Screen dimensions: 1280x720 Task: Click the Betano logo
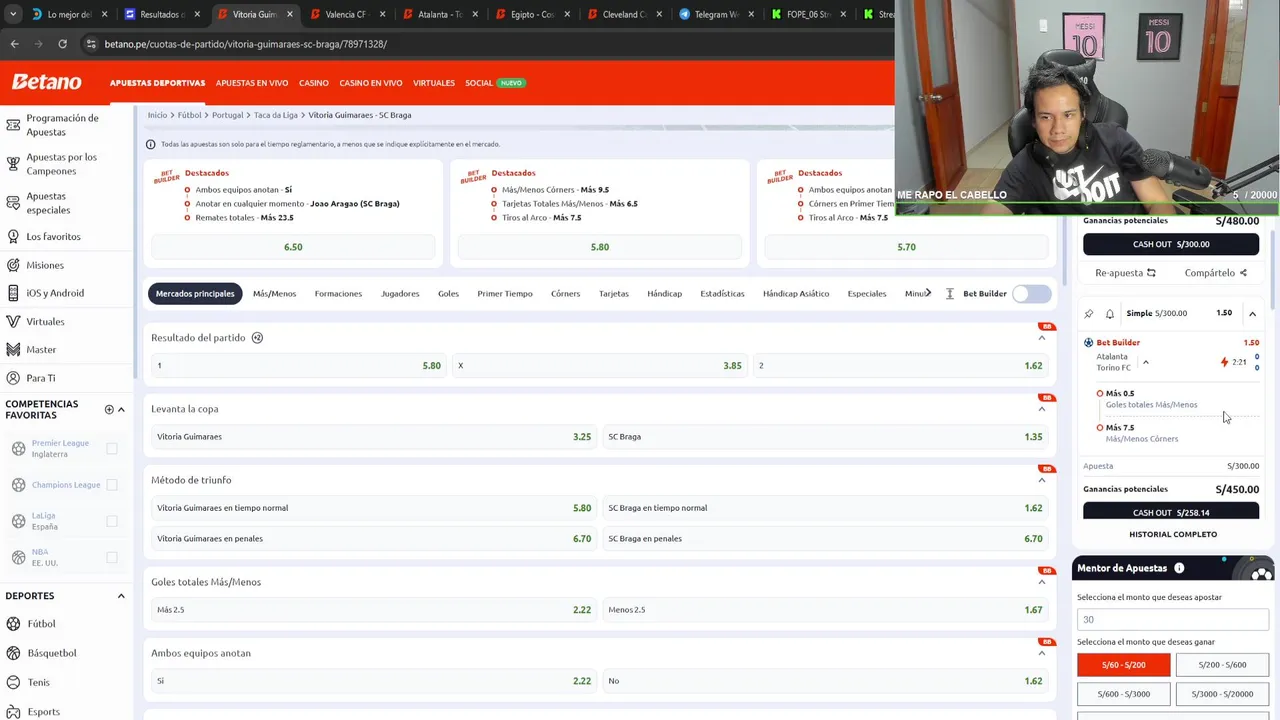(46, 82)
